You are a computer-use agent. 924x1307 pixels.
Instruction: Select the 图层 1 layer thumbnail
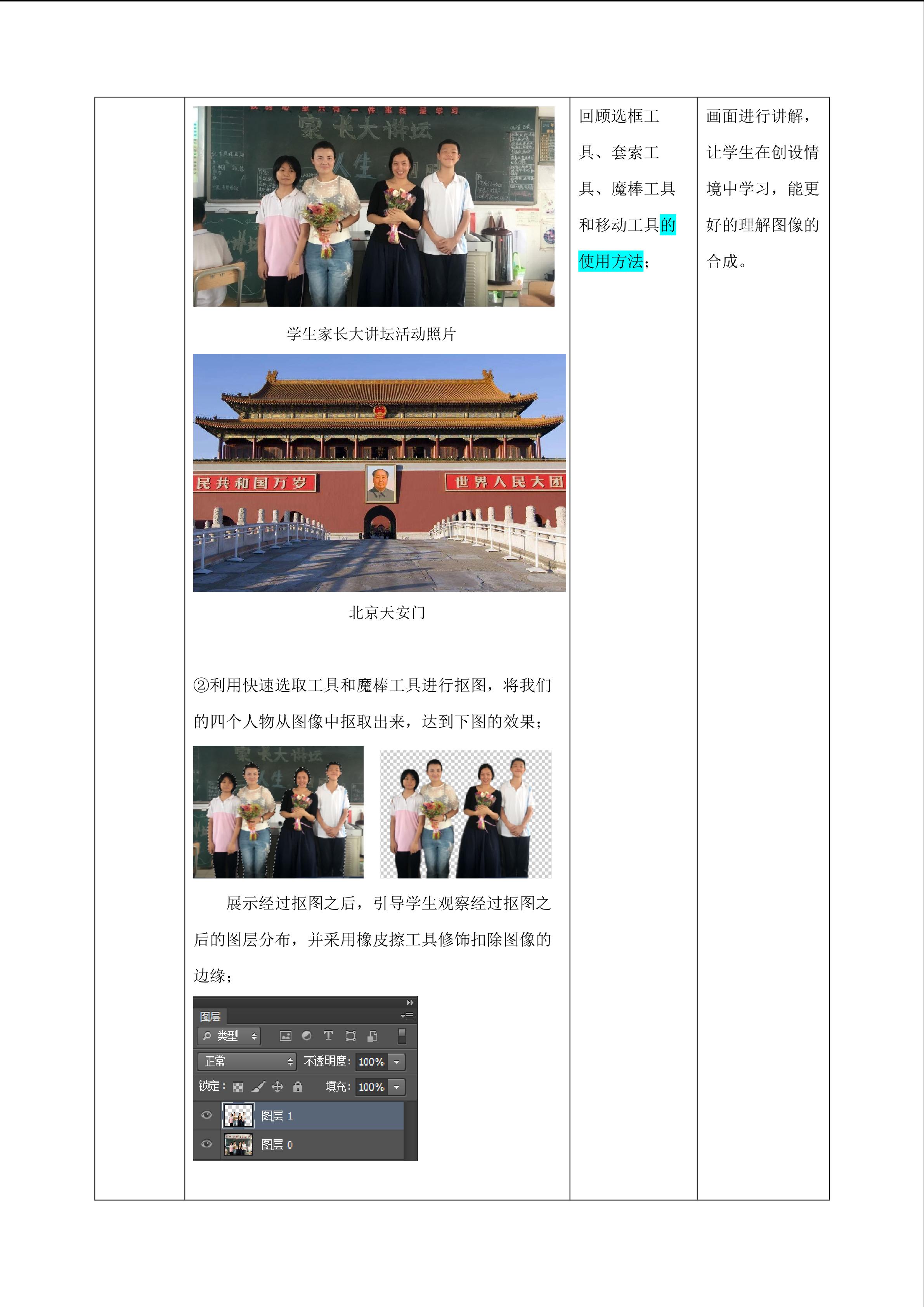click(x=238, y=1115)
